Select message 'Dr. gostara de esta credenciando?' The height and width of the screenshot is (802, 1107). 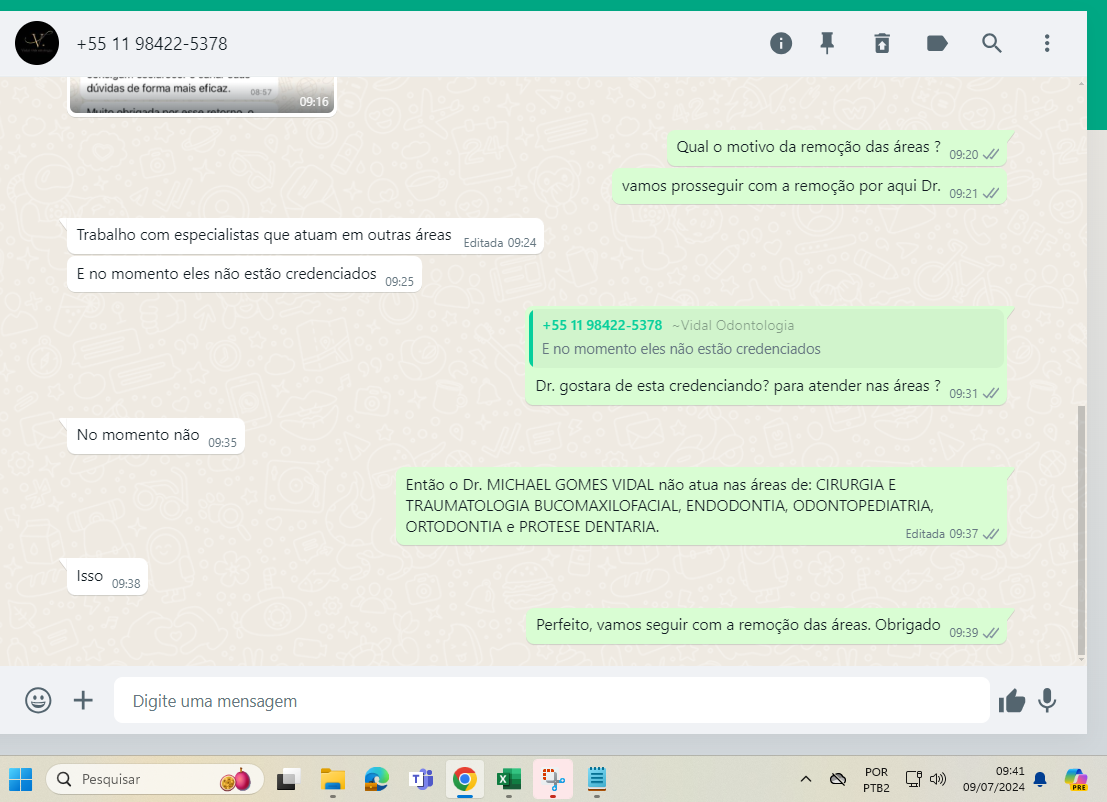tap(766, 356)
